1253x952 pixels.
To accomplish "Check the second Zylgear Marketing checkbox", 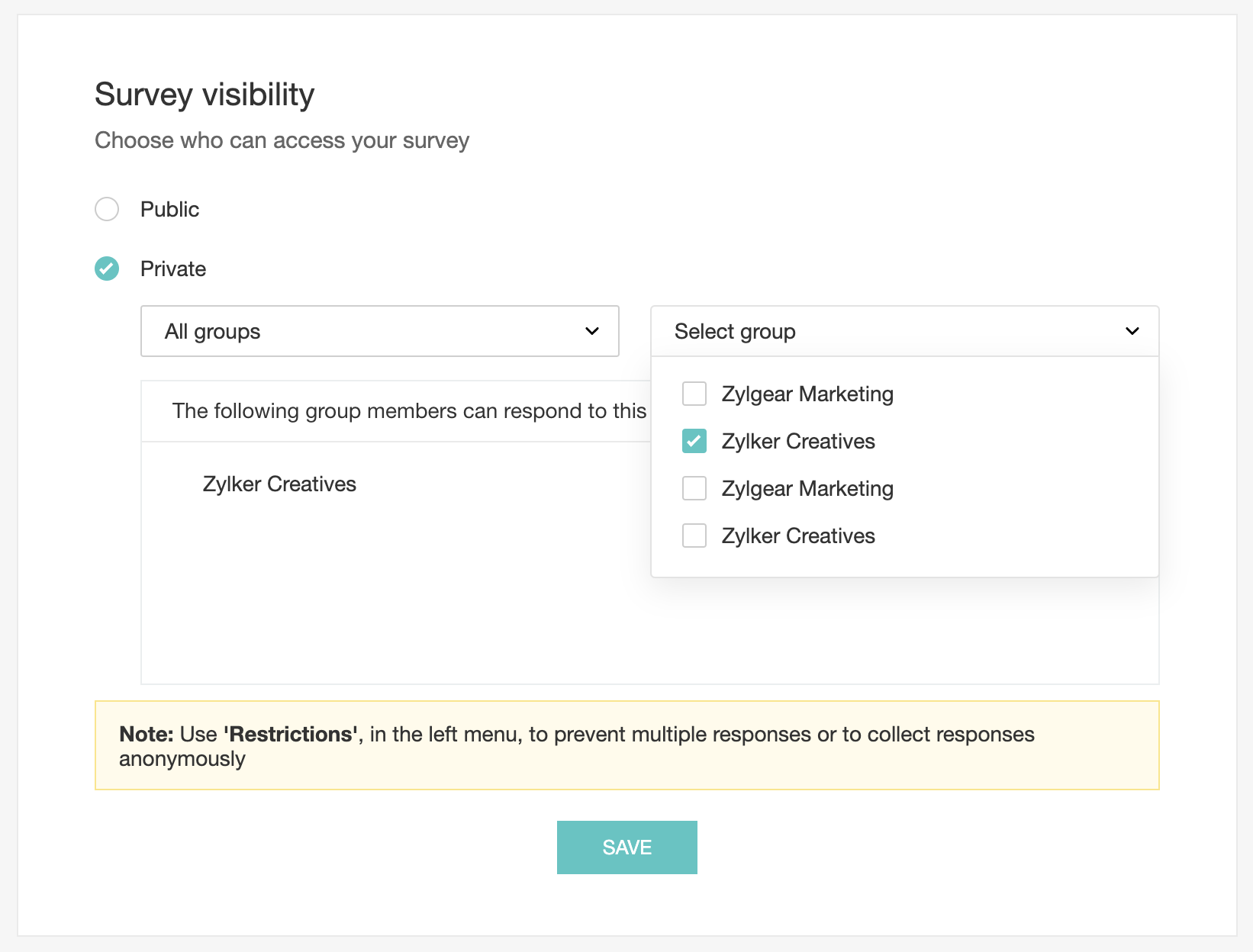I will 694,488.
